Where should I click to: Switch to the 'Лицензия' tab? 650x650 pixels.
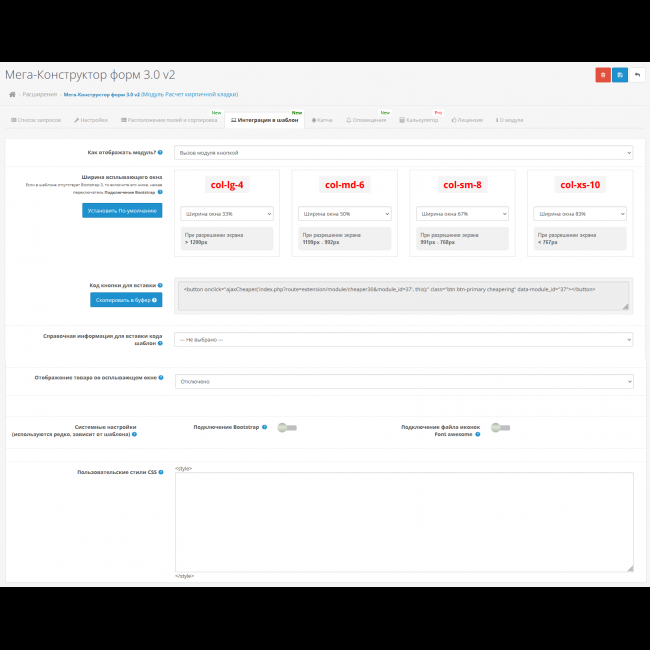(467, 120)
